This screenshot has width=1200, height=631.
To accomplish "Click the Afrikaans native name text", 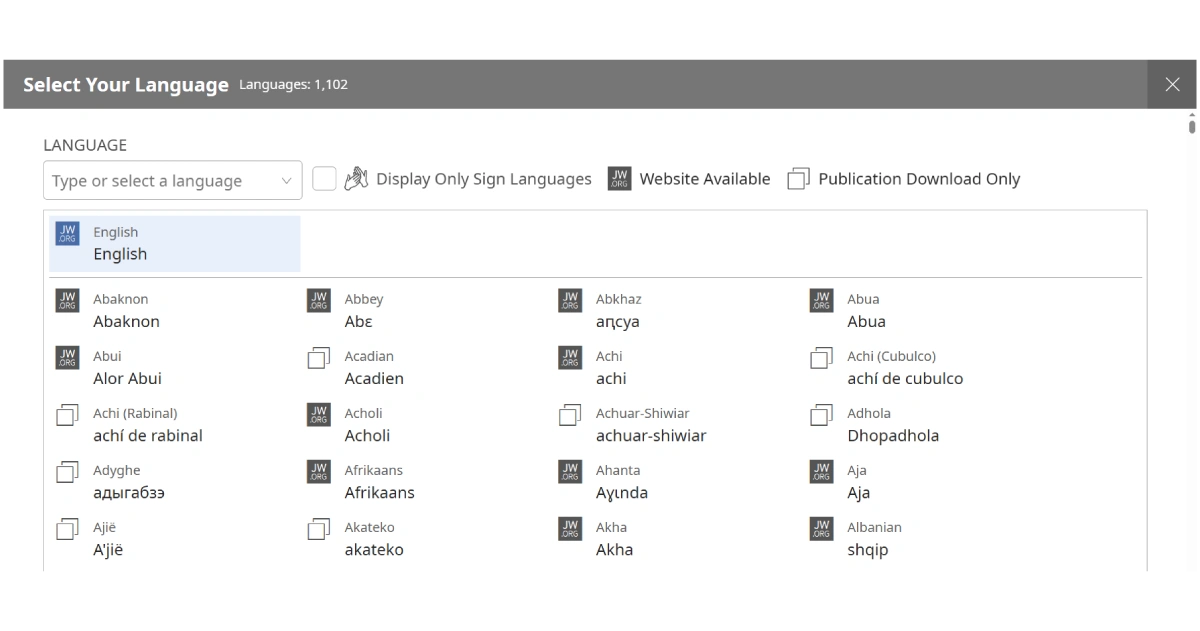I will pyautogui.click(x=379, y=493).
